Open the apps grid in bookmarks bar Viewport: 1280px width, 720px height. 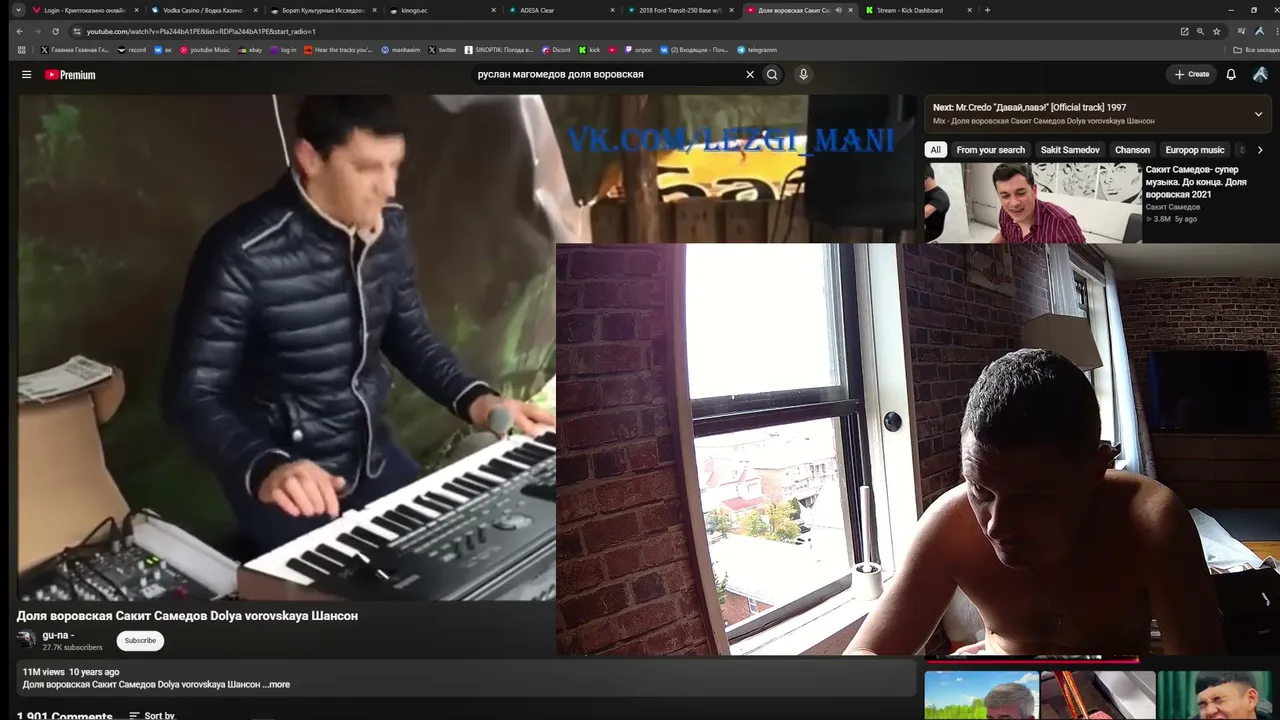(x=22, y=49)
